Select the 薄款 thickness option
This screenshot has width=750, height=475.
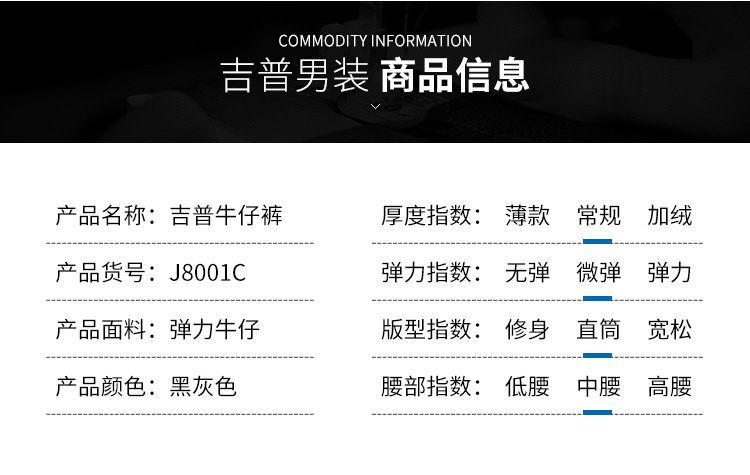tap(527, 216)
